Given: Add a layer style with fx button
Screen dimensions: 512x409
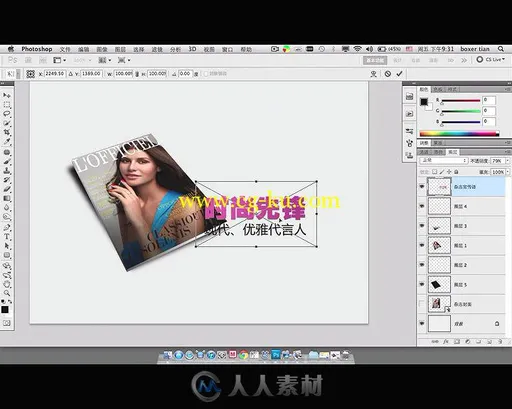Looking at the screenshot, I should (447, 341).
